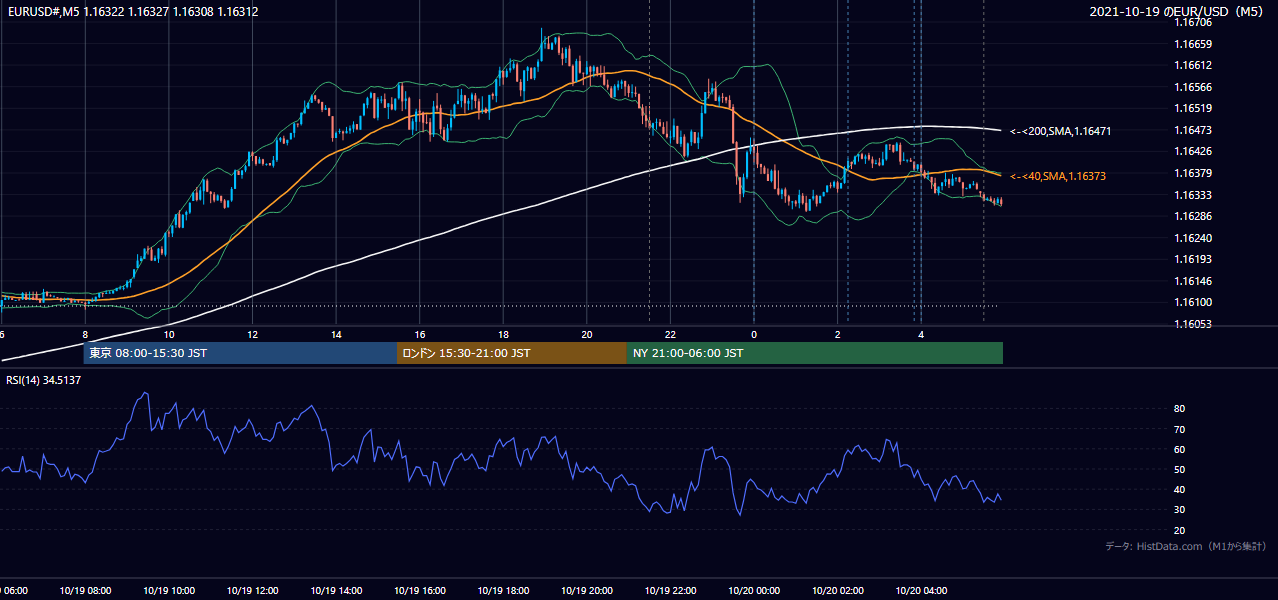Click price axis value 1.16146
The height and width of the screenshot is (600, 1278).
point(1192,281)
